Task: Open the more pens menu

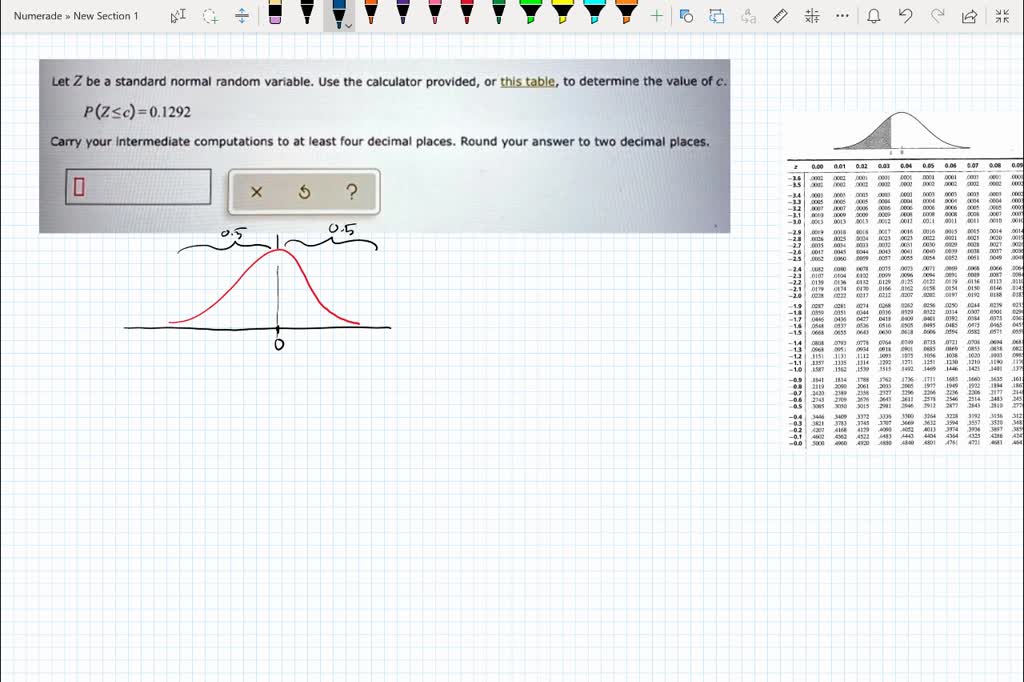Action: (x=659, y=16)
